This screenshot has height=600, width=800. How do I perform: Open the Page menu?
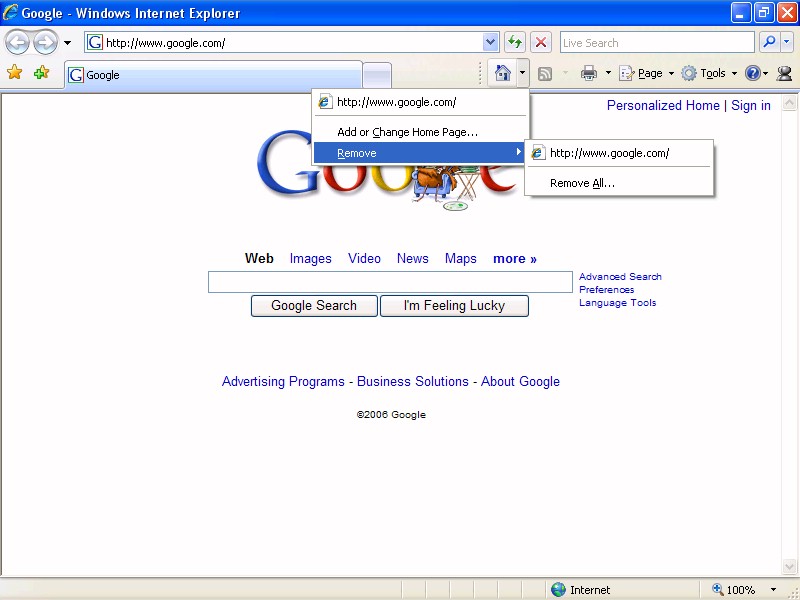point(646,73)
